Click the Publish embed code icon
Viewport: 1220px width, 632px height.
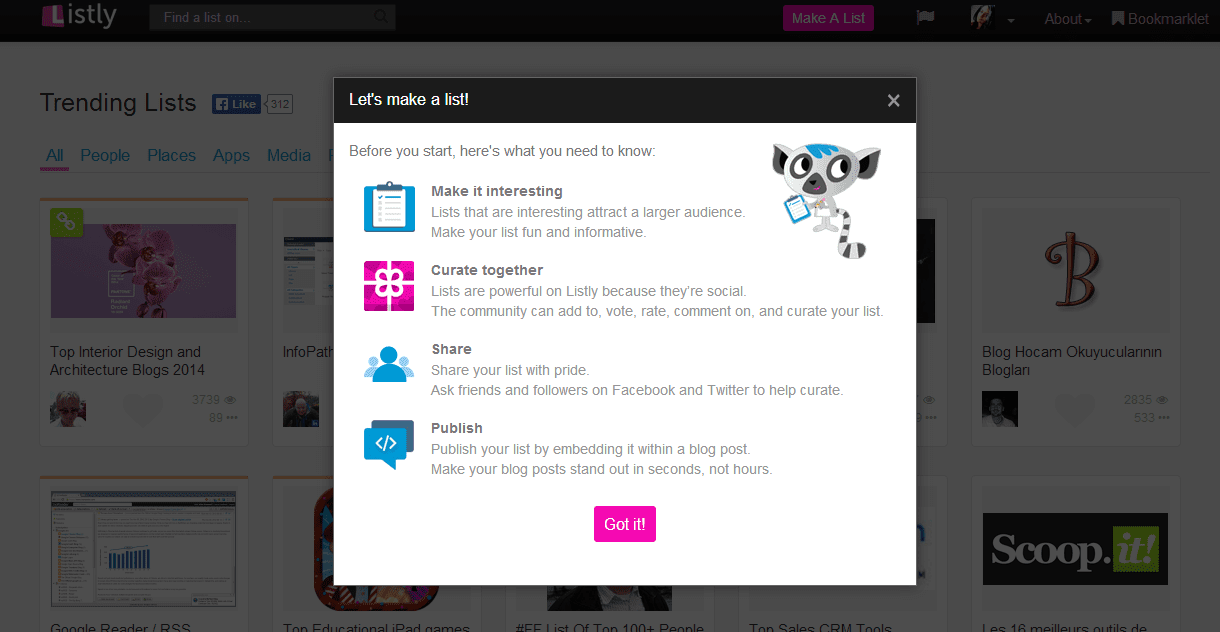click(x=389, y=444)
